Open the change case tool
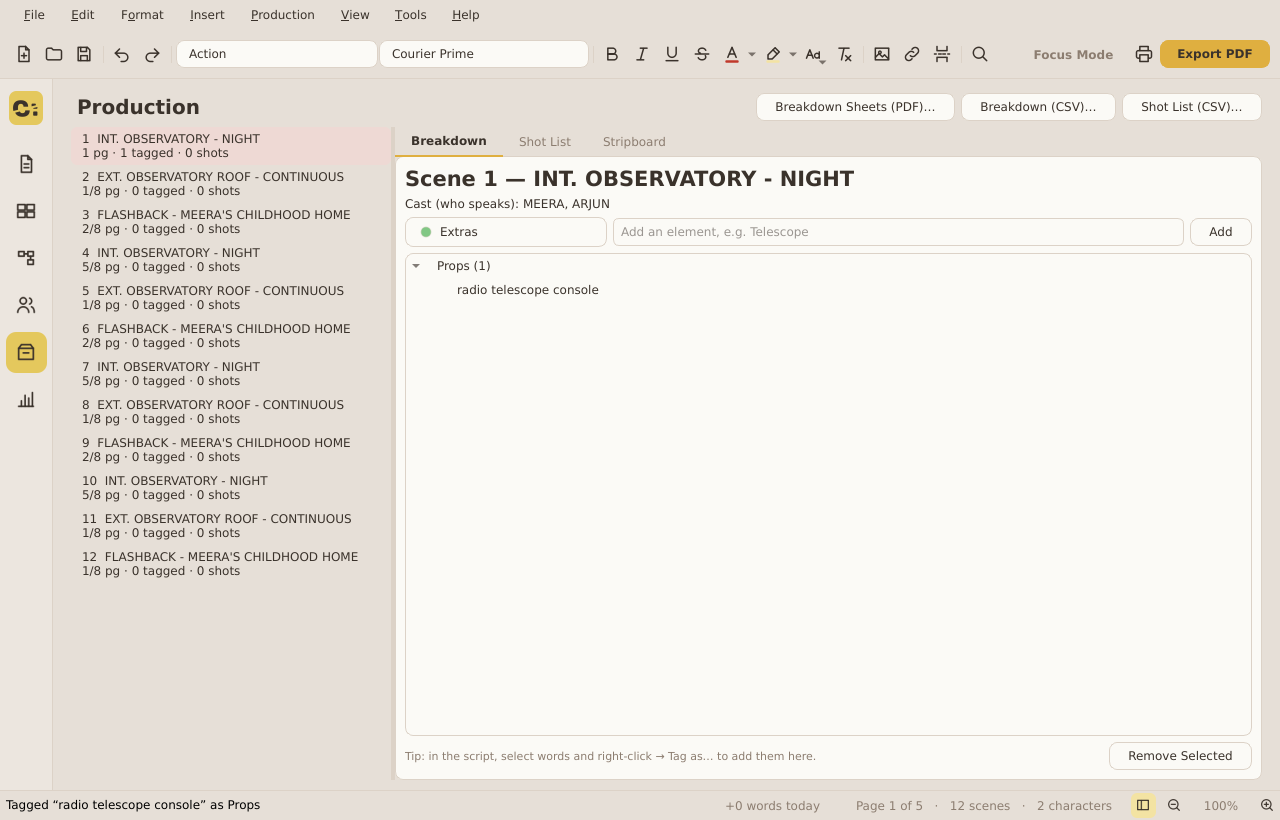This screenshot has width=1280, height=820. [x=814, y=54]
